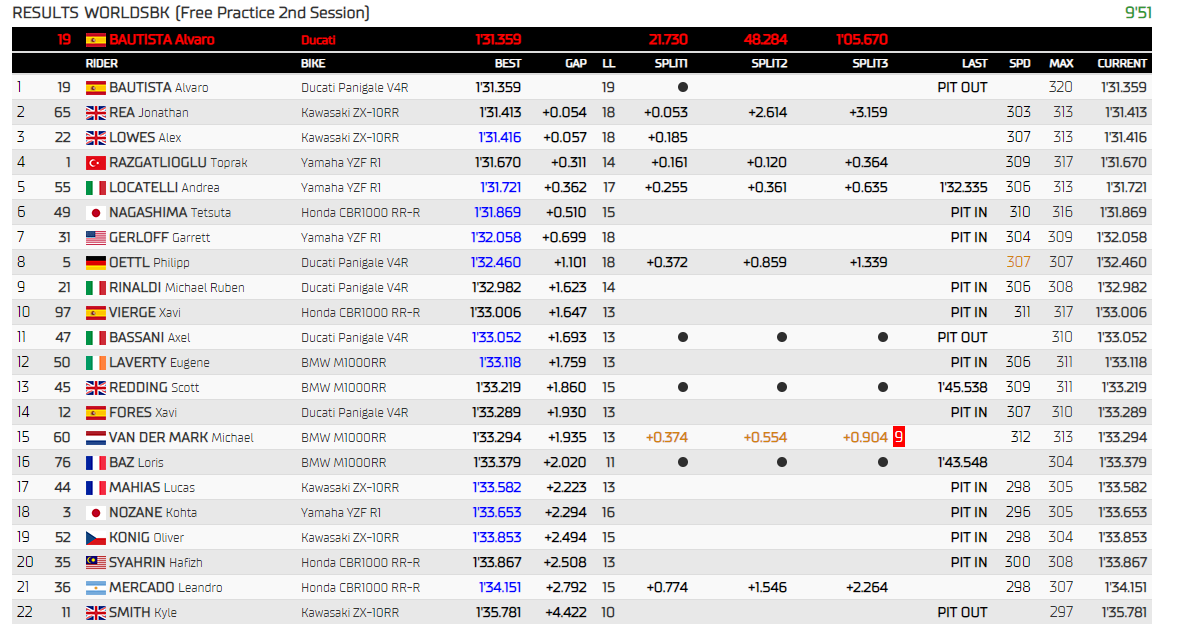Click the French flag next to MAHIAS Lucas
The width and height of the screenshot is (1178, 630).
(x=95, y=487)
